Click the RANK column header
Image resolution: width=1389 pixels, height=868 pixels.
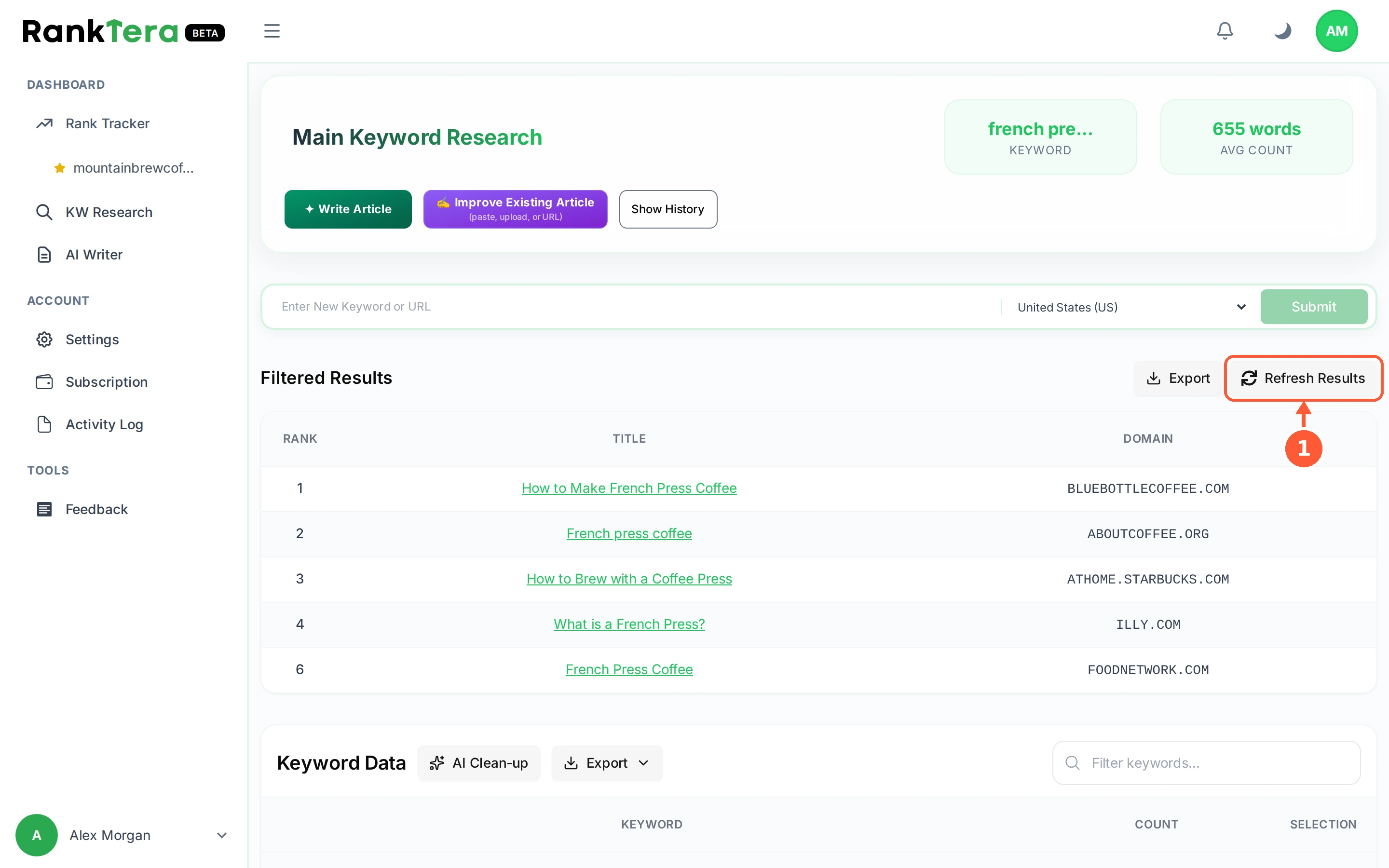click(x=300, y=439)
